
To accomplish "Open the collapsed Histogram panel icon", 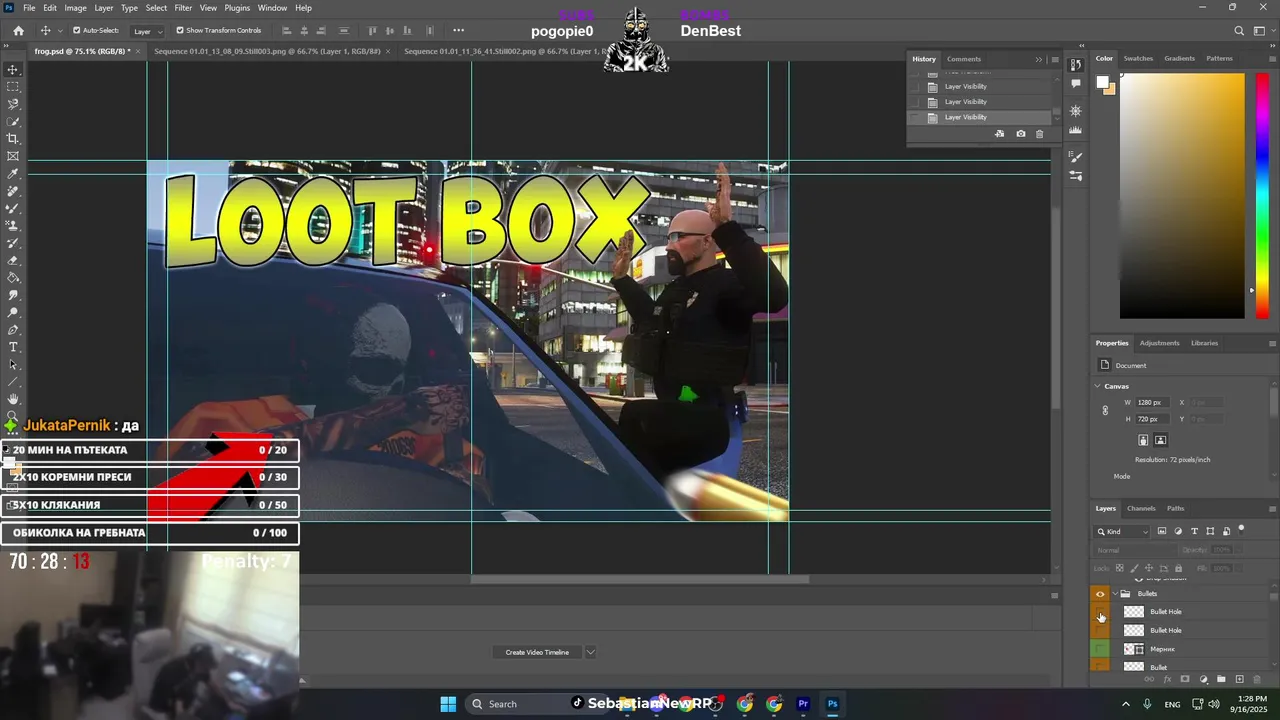I will coord(1075,131).
